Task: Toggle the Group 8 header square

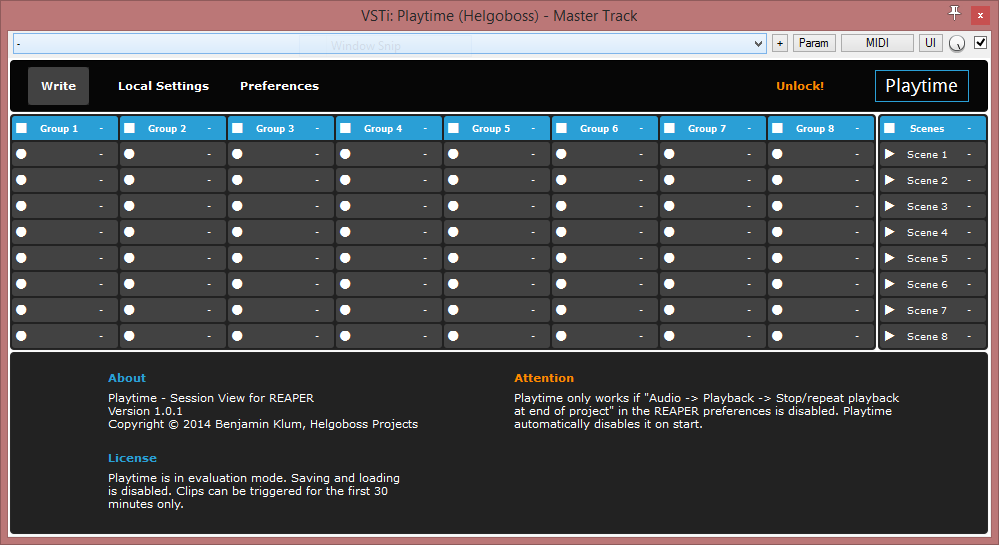Action: click(x=777, y=128)
